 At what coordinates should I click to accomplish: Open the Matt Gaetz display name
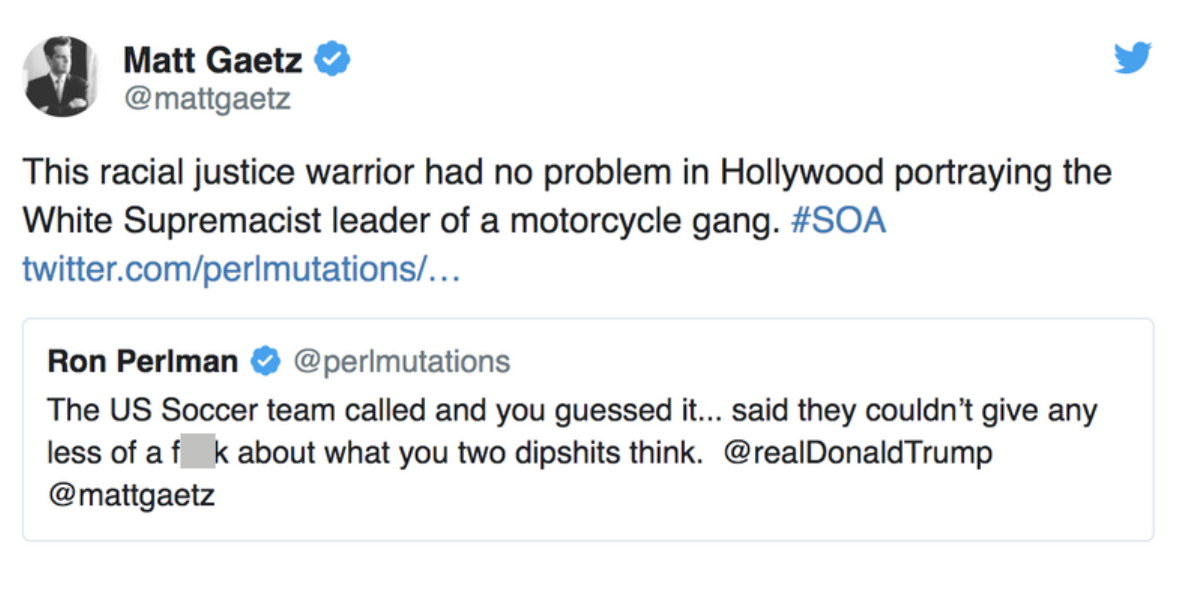(212, 61)
